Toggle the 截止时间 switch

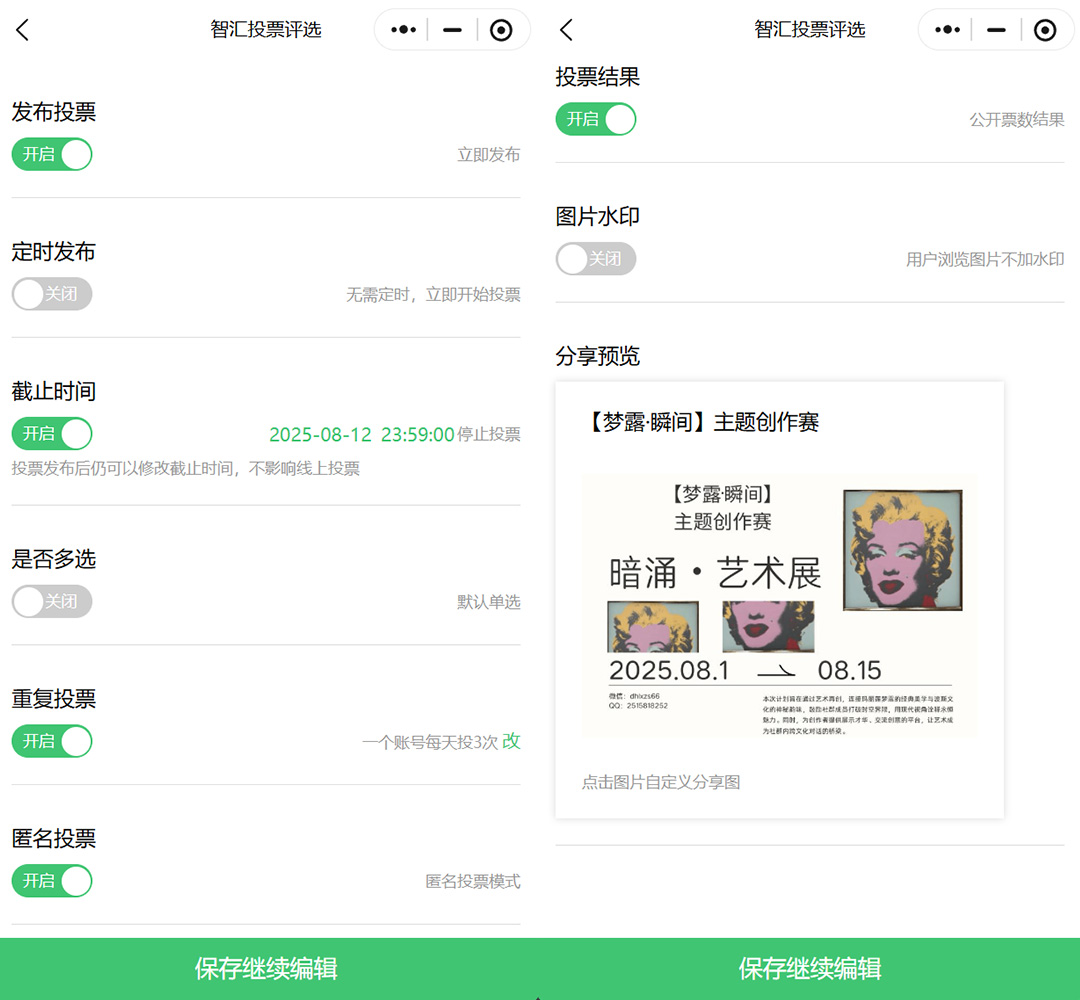[52, 434]
